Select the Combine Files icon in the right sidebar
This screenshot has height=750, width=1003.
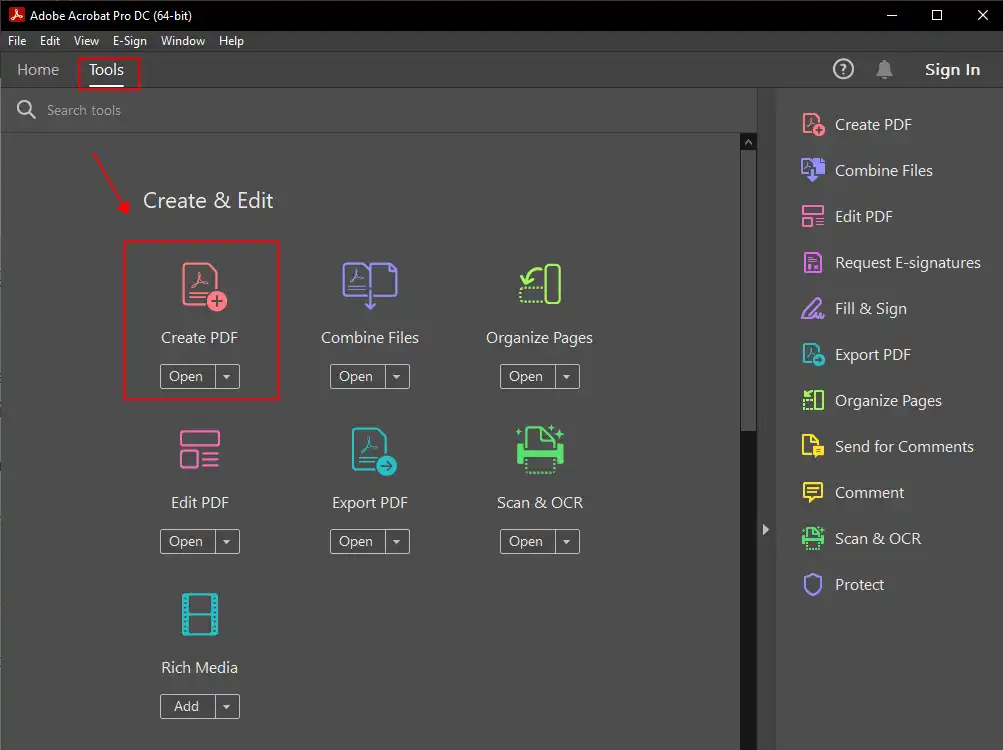(x=813, y=170)
